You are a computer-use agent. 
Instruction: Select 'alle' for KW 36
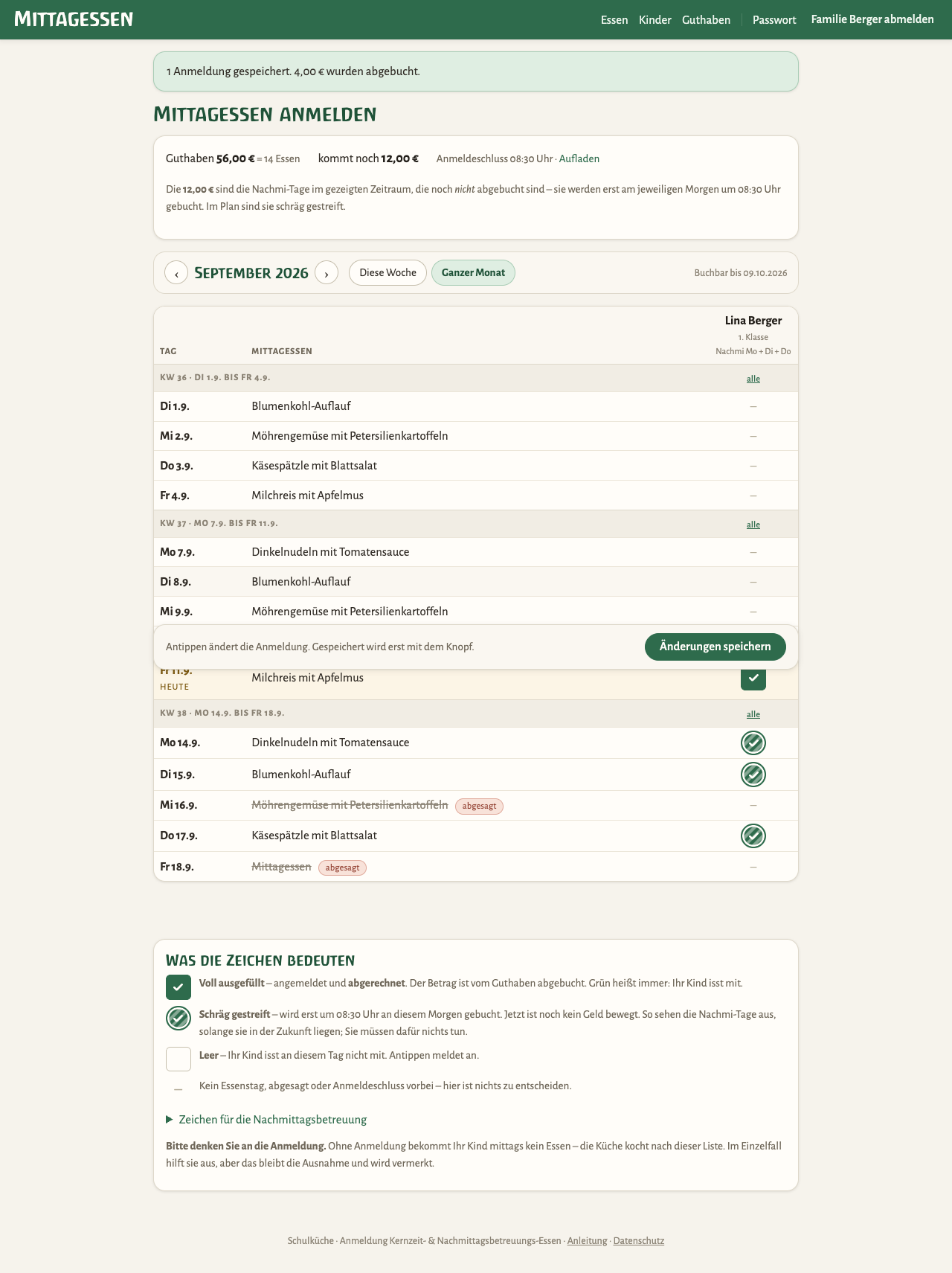[x=753, y=379]
